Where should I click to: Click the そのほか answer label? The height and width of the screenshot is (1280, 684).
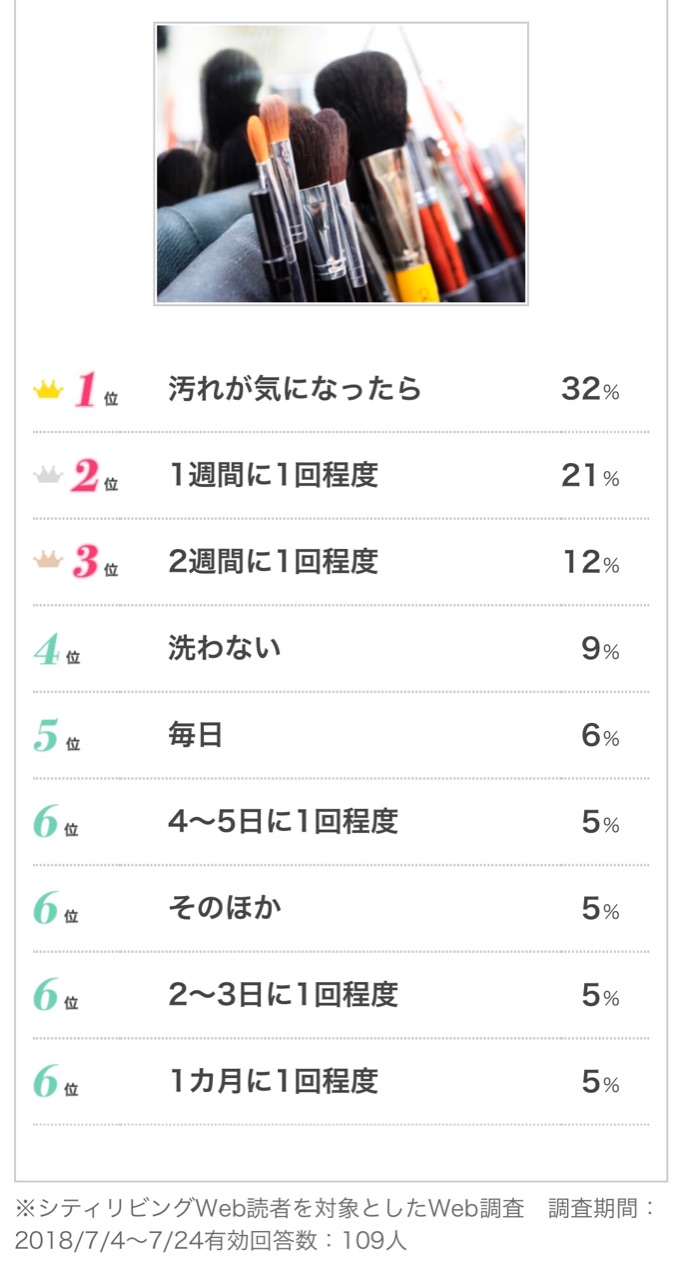pyautogui.click(x=224, y=908)
